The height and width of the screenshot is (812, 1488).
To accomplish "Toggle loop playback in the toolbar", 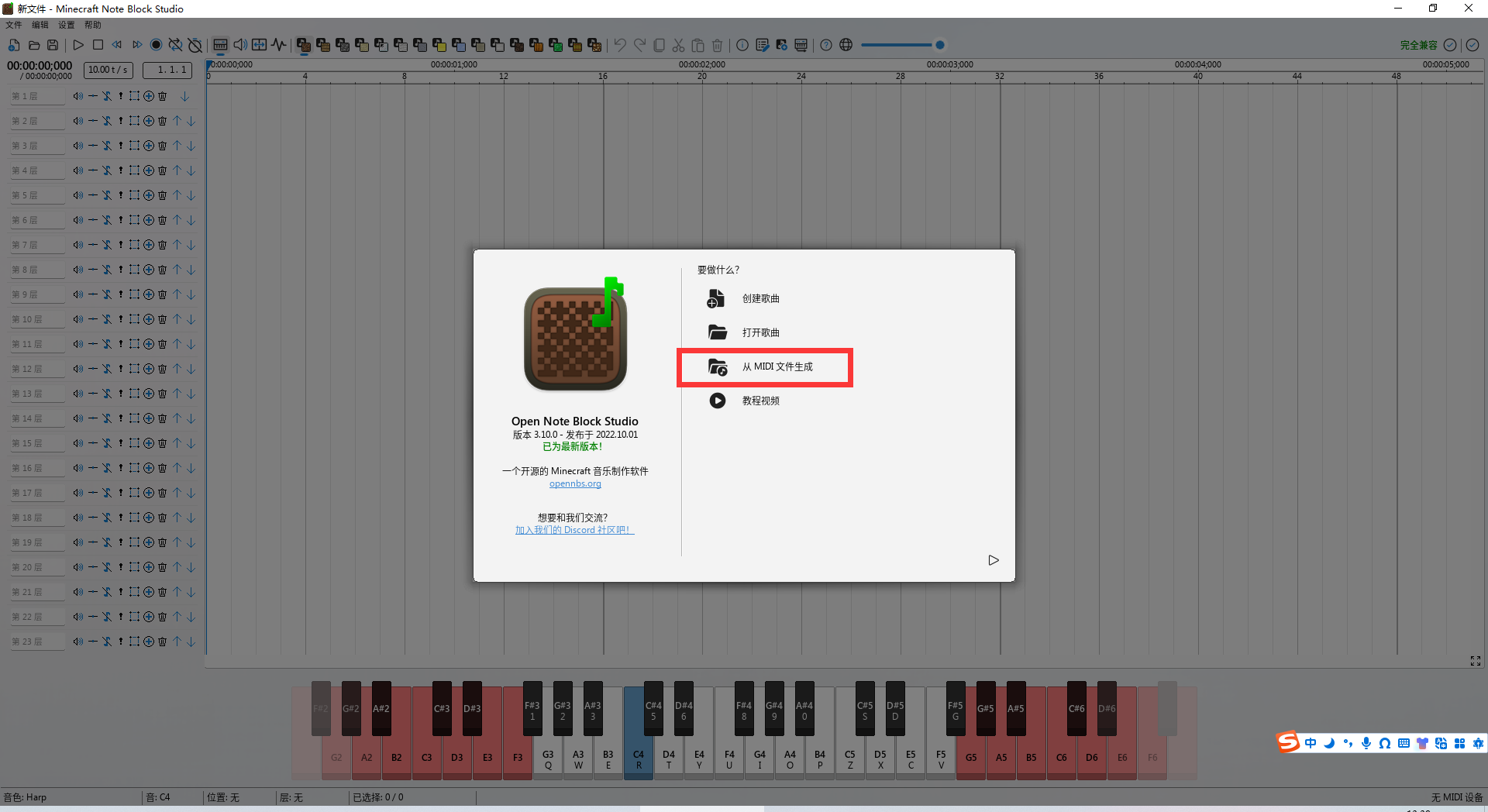I will [175, 45].
